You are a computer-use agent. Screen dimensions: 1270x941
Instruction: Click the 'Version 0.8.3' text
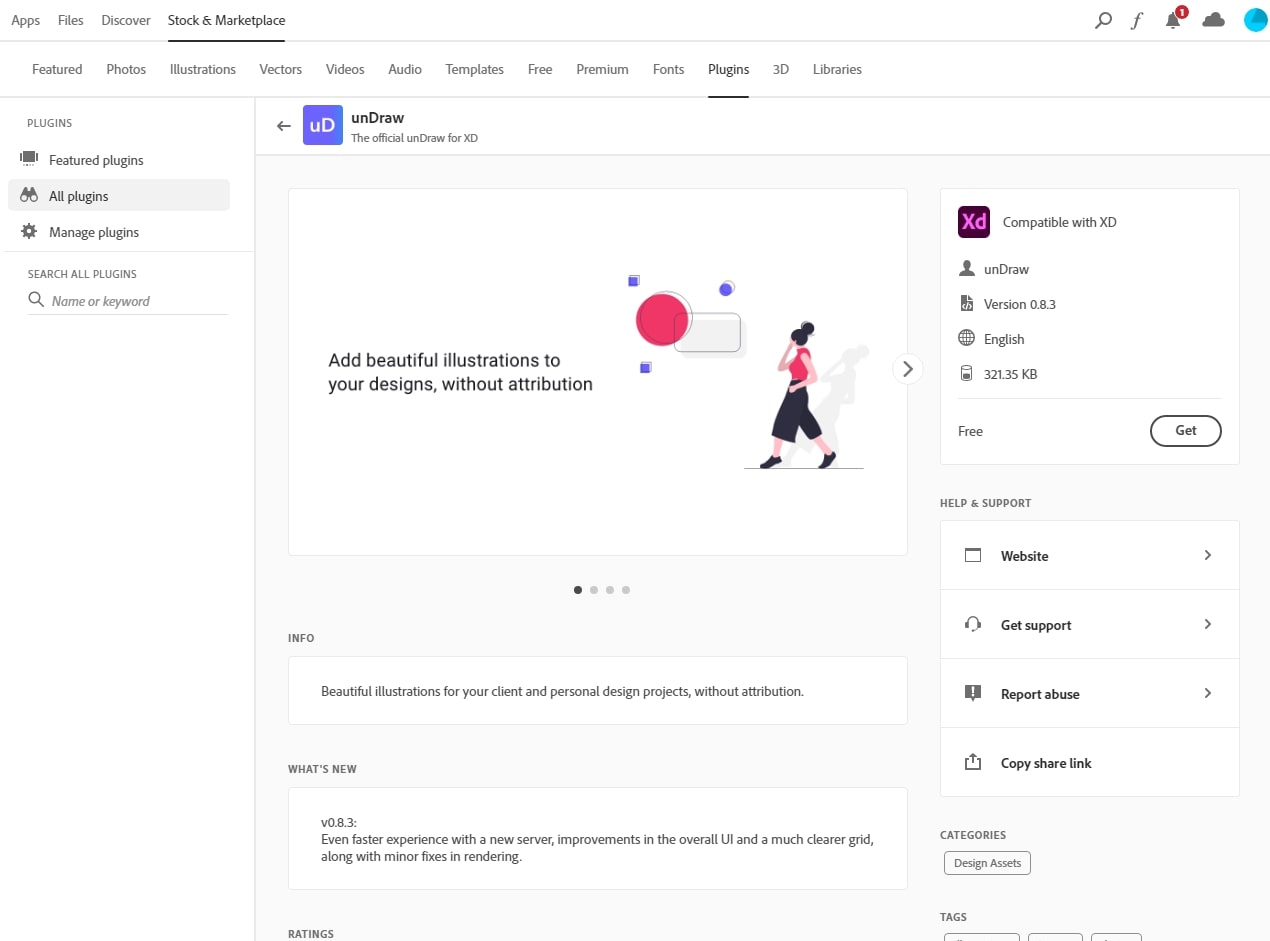click(1020, 304)
